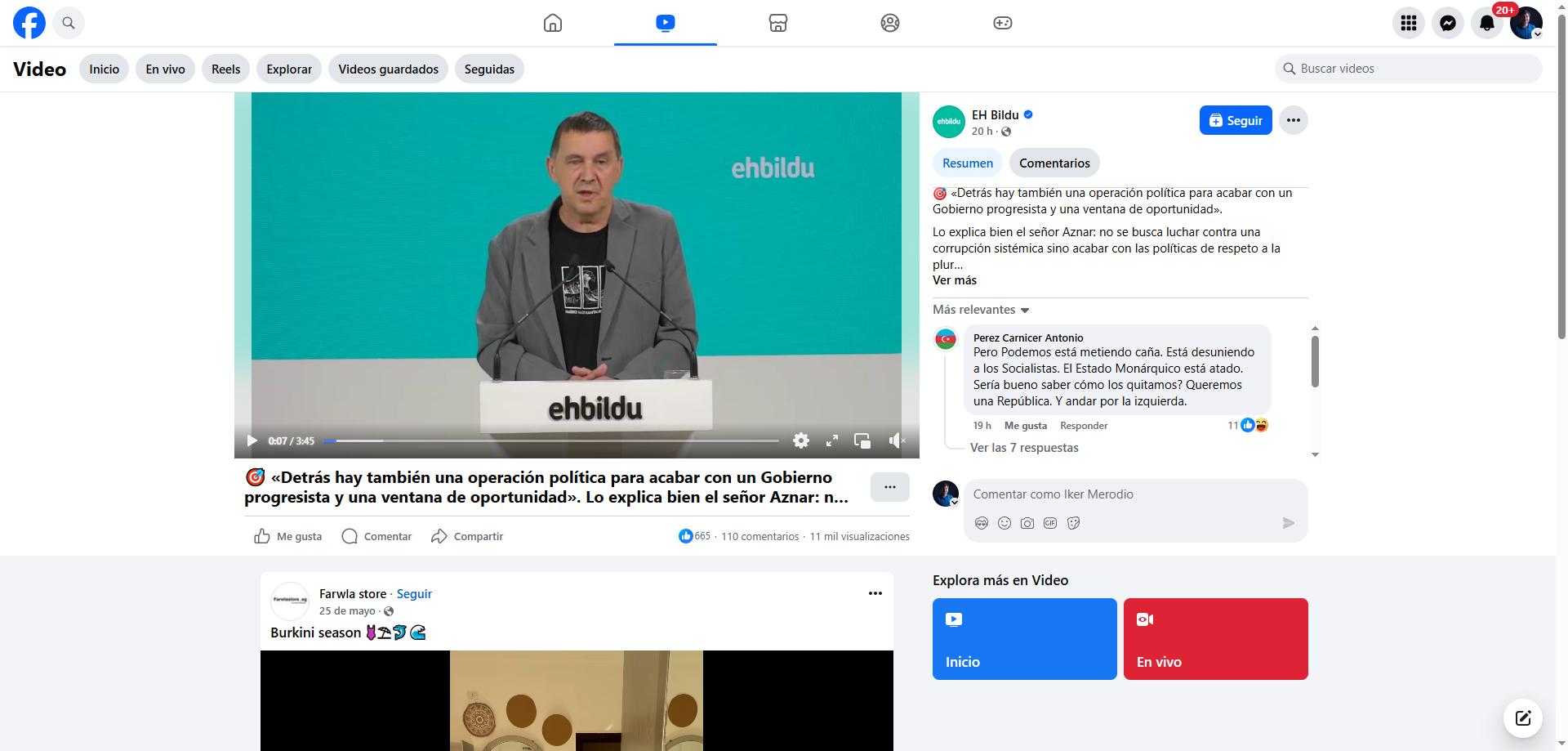Focus the Buscar videos search field
The height and width of the screenshot is (751, 1568).
tap(1409, 69)
